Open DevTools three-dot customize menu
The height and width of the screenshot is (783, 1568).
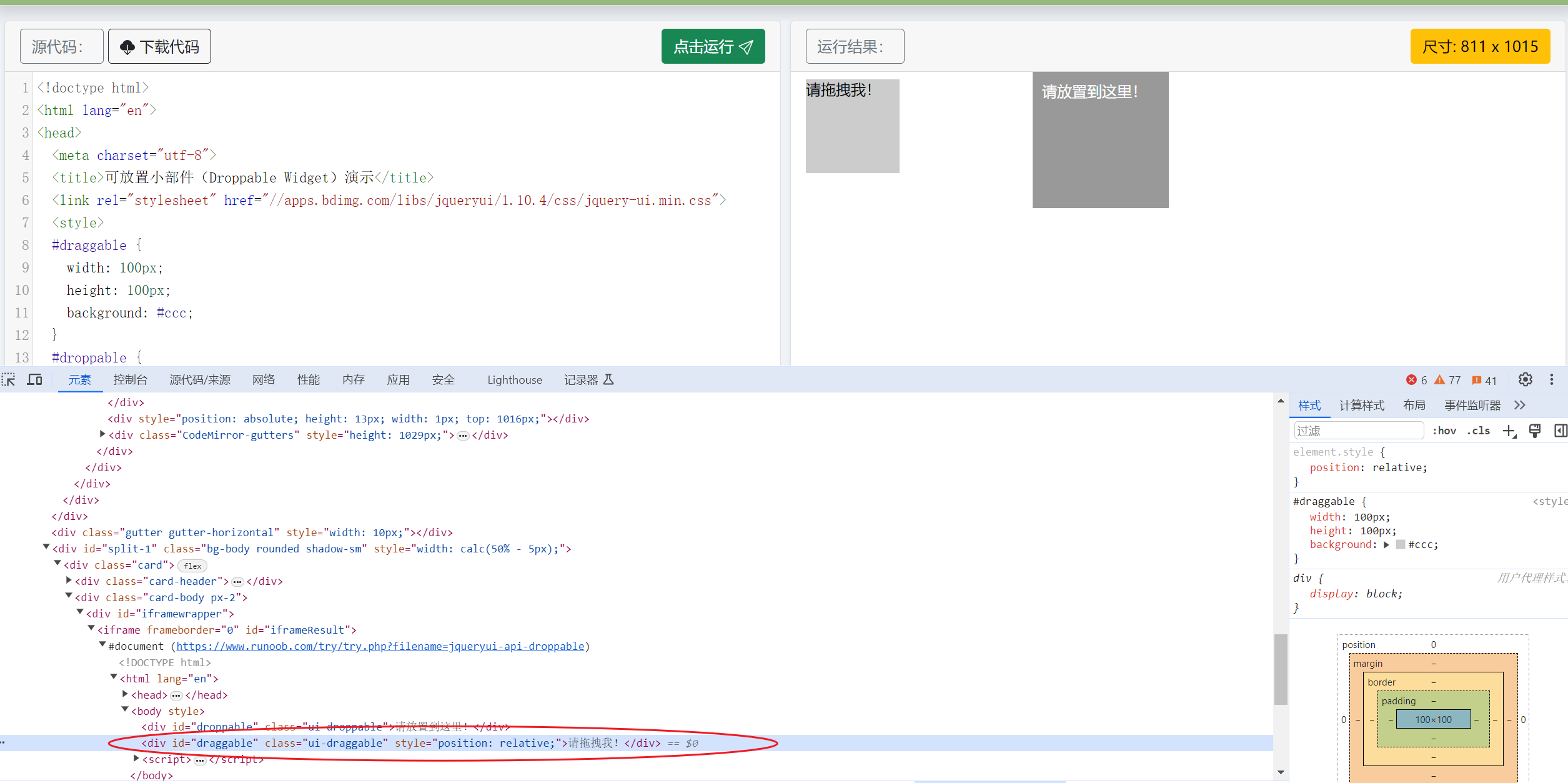[1551, 379]
